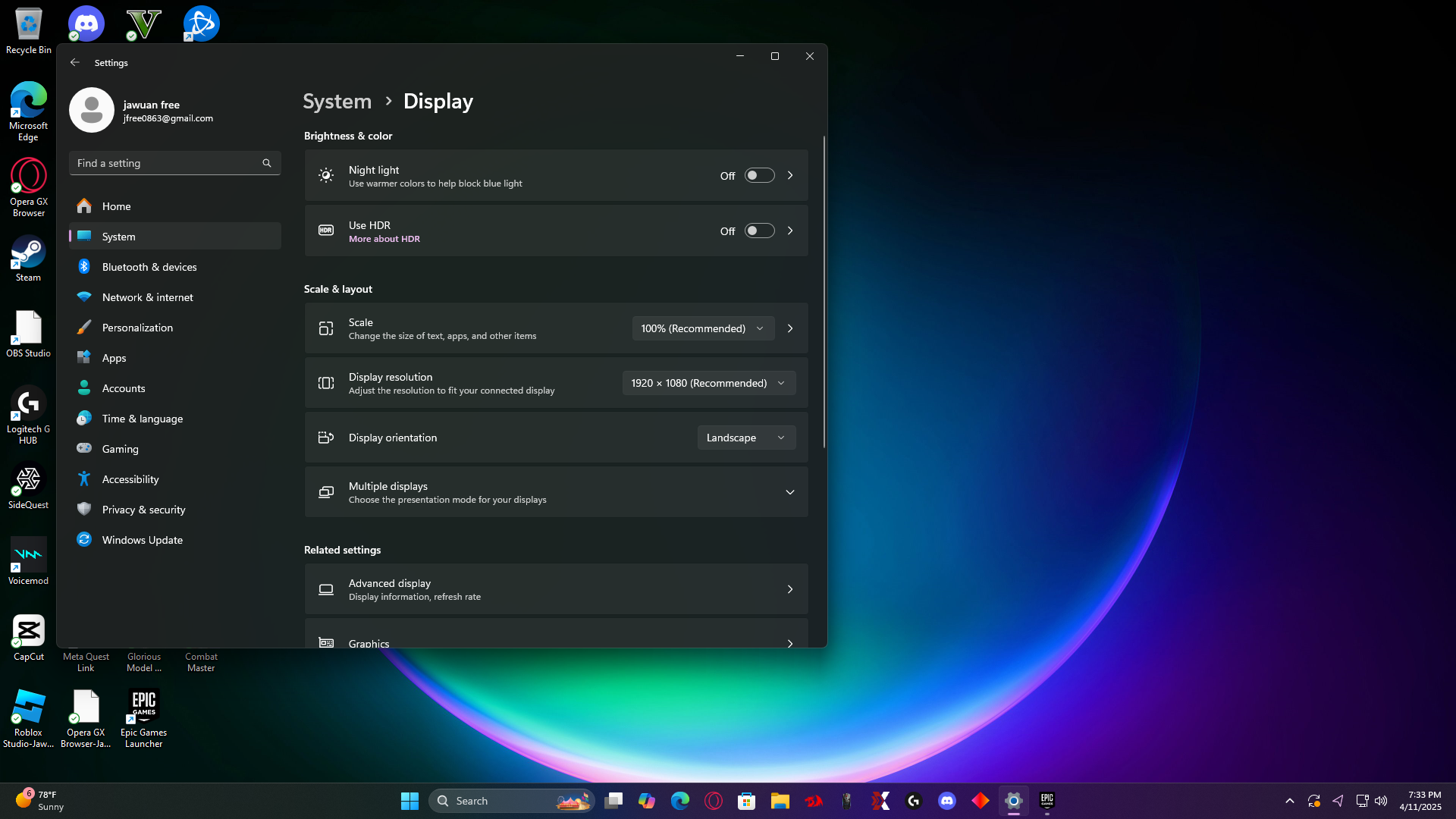The image size is (1456, 819).
Task: Click the red dragon icon on taskbar
Action: click(x=814, y=801)
